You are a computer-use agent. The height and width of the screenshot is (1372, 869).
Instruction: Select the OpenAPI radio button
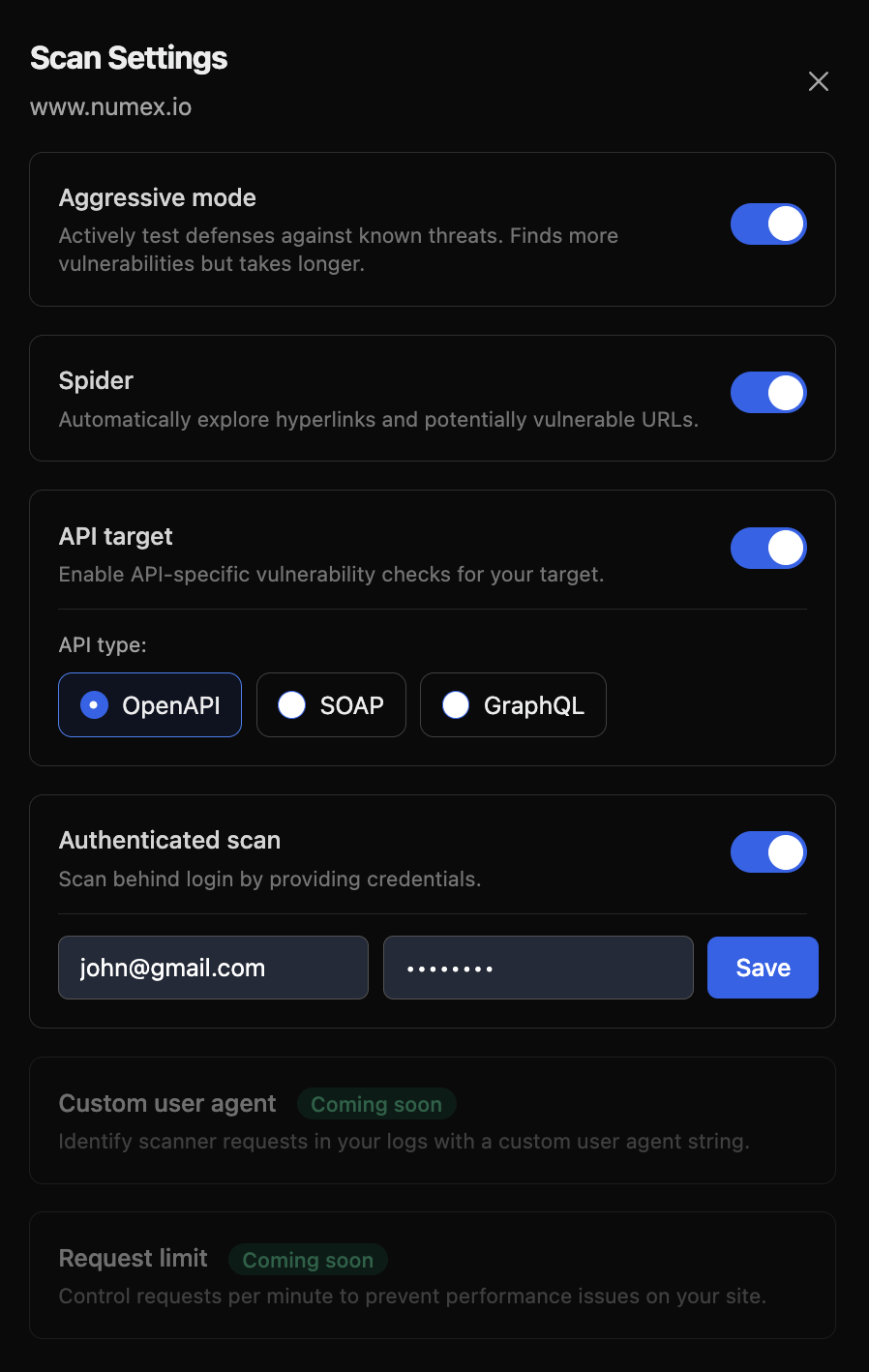(x=149, y=704)
